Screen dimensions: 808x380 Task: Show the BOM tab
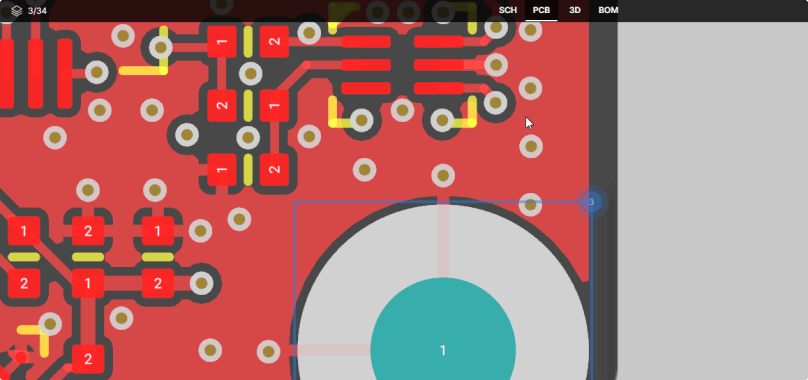pos(608,10)
